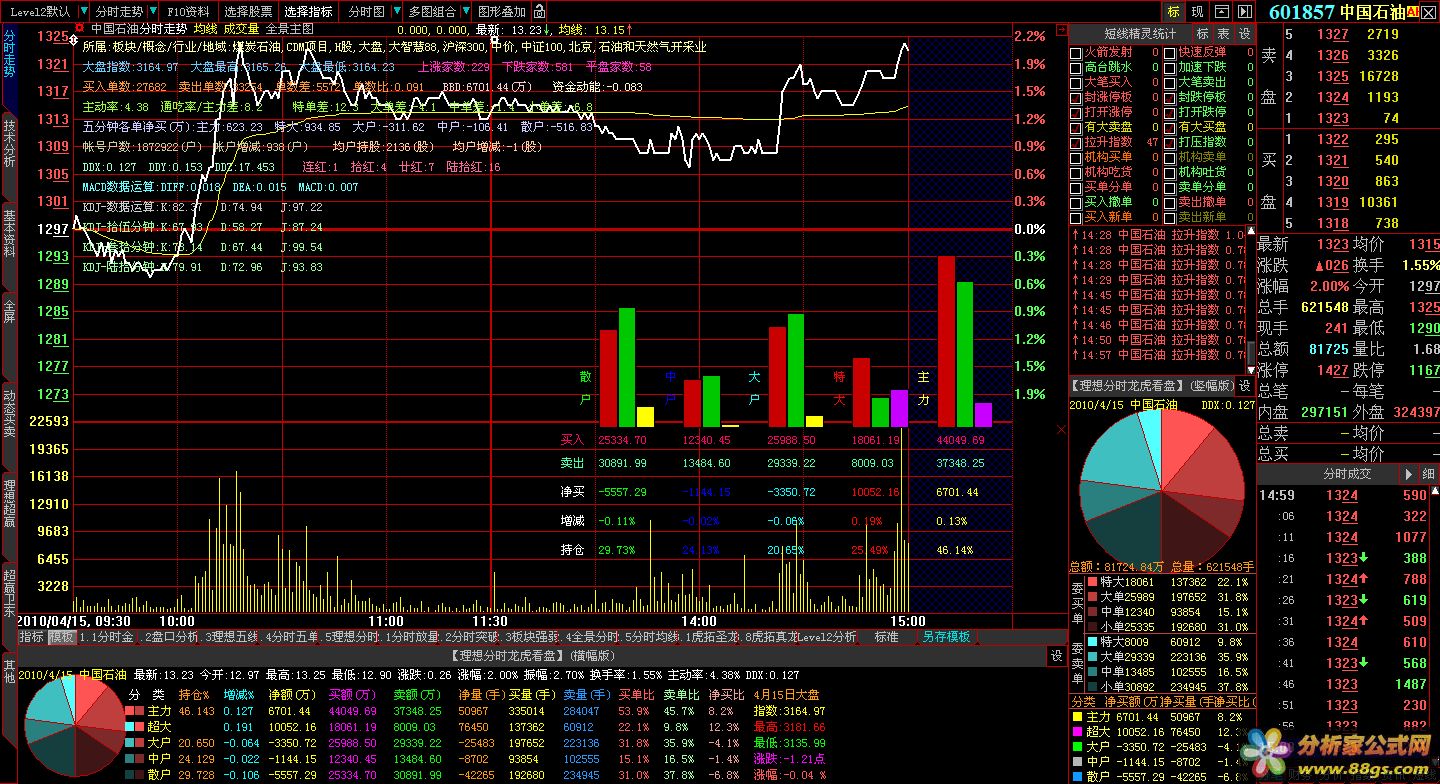
Task: Click buy level 4 price 1319
Action: pyautogui.click(x=1332, y=202)
